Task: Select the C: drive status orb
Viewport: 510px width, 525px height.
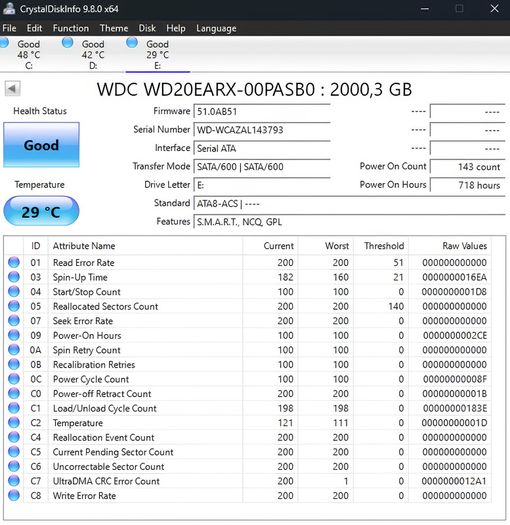Action: point(4,43)
